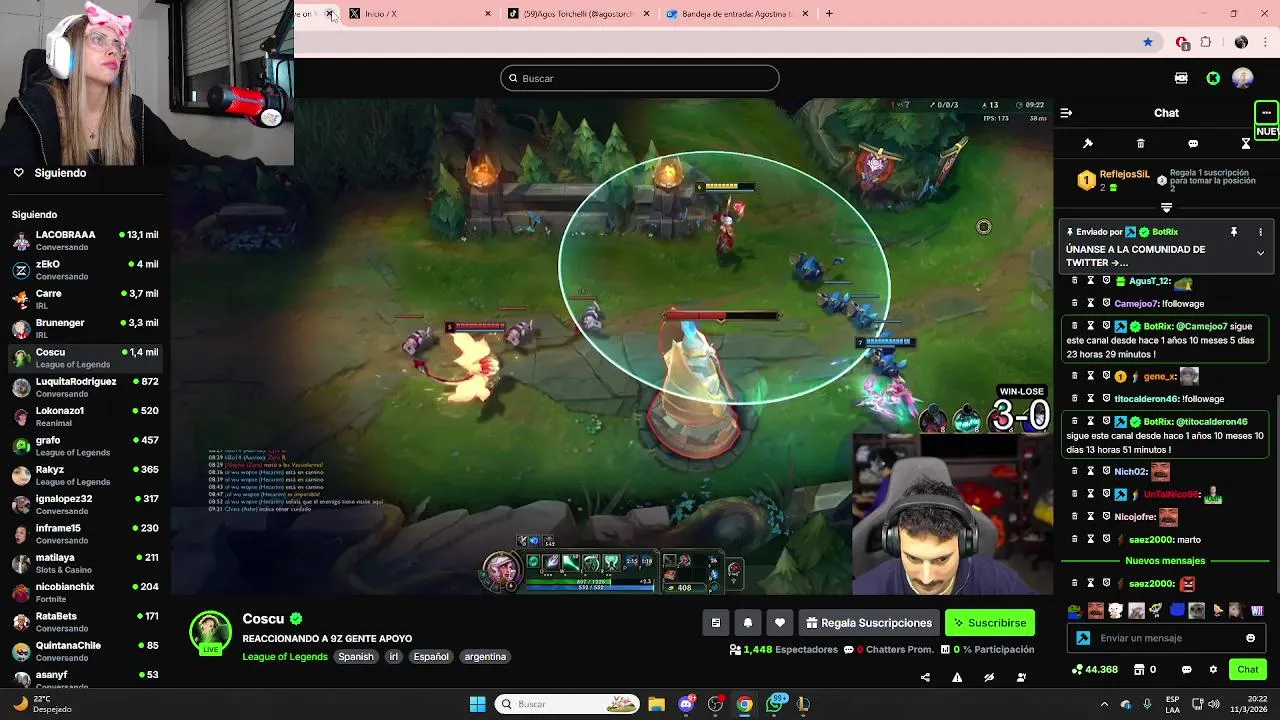Open Coscu's profile avatar with LIVE badge
Image resolution: width=1280 pixels, height=720 pixels.
210,633
